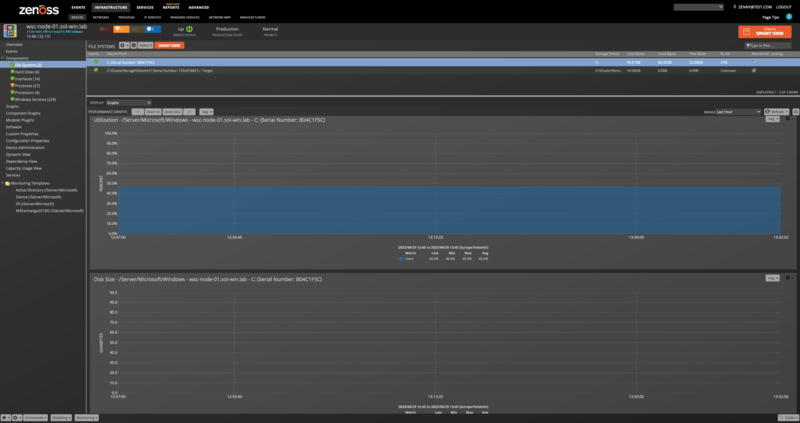
Task: Open the gear actions dropdown in File Systems toolbar
Action: [x=124, y=45]
